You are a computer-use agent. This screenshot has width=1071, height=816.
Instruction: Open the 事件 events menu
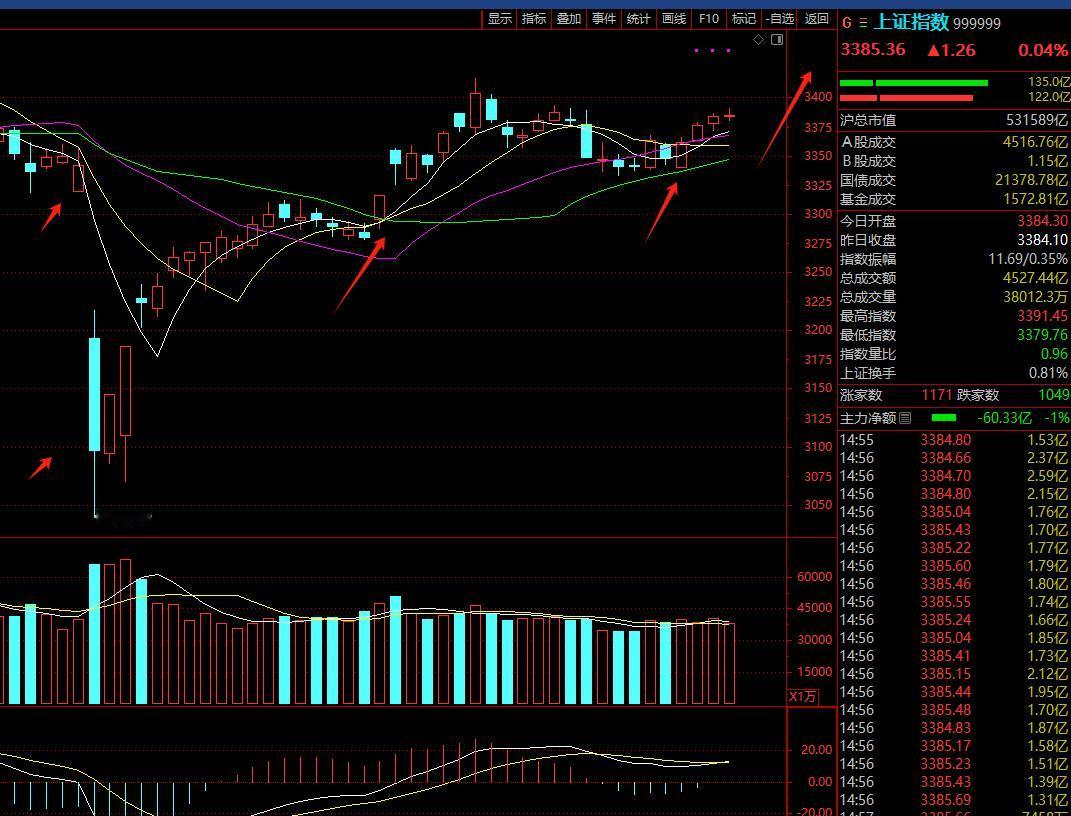[604, 19]
